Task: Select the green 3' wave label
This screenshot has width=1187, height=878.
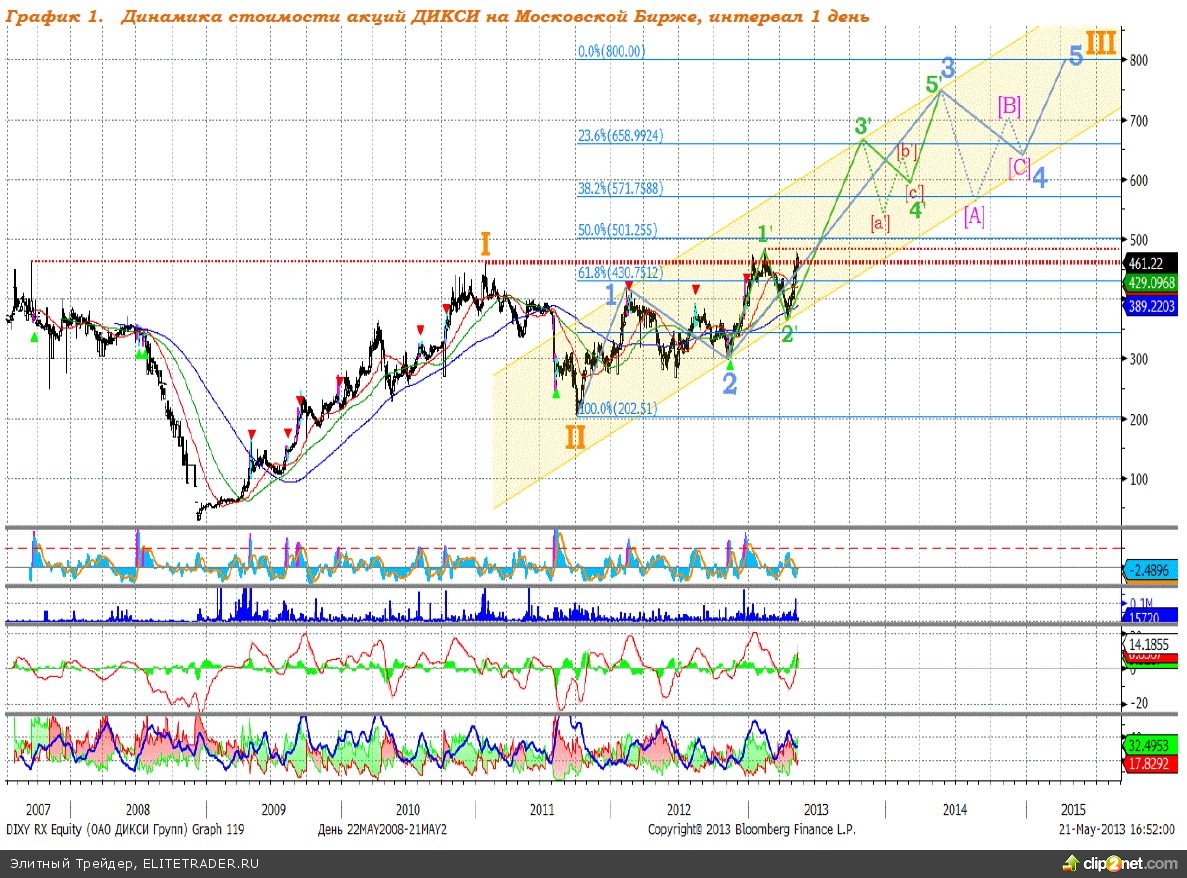Action: [x=863, y=126]
